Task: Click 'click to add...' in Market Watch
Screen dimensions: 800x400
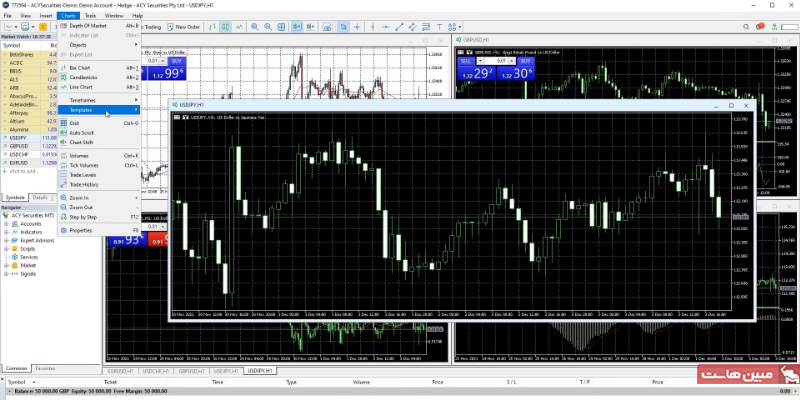Action: pyautogui.click(x=23, y=171)
